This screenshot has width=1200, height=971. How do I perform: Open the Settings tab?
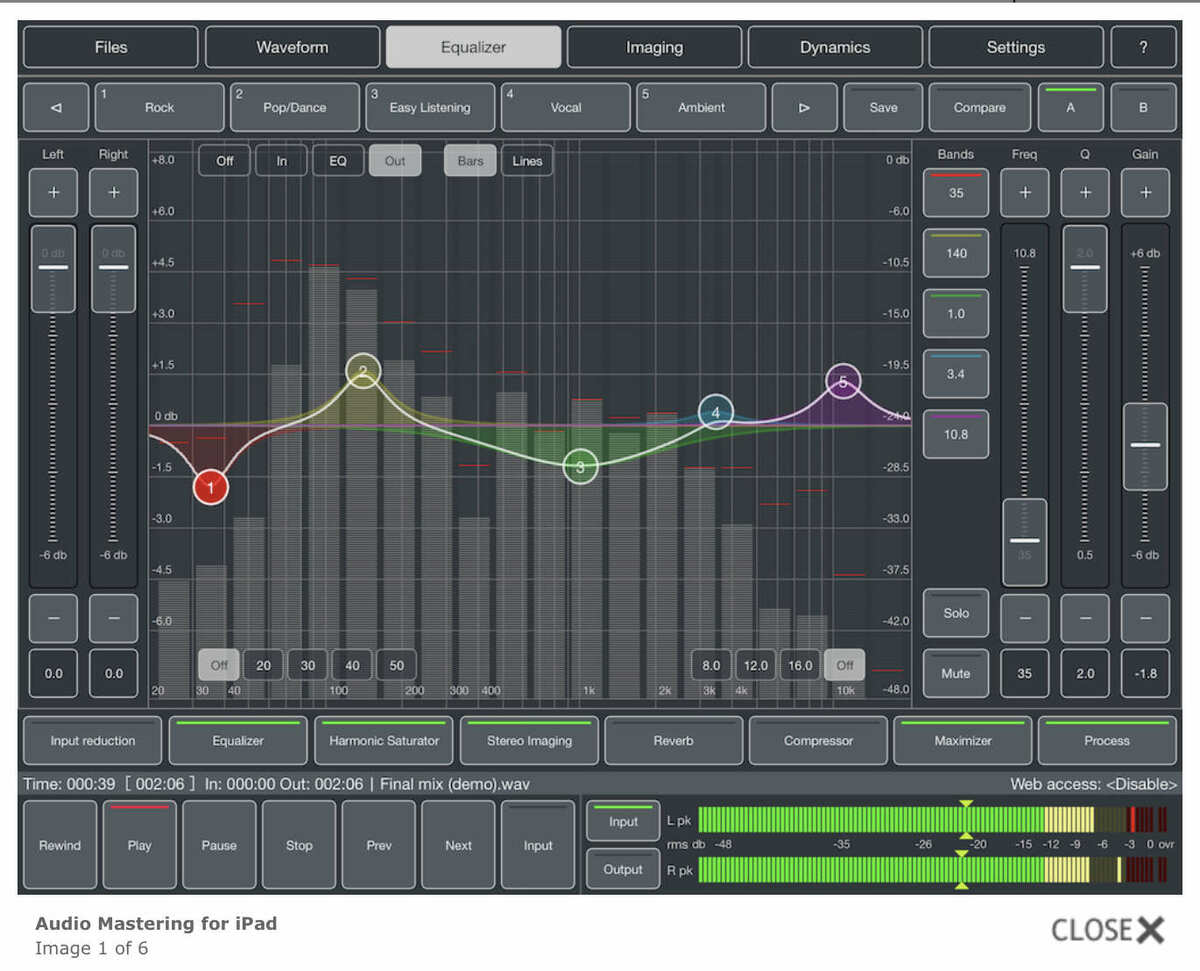click(x=1016, y=47)
